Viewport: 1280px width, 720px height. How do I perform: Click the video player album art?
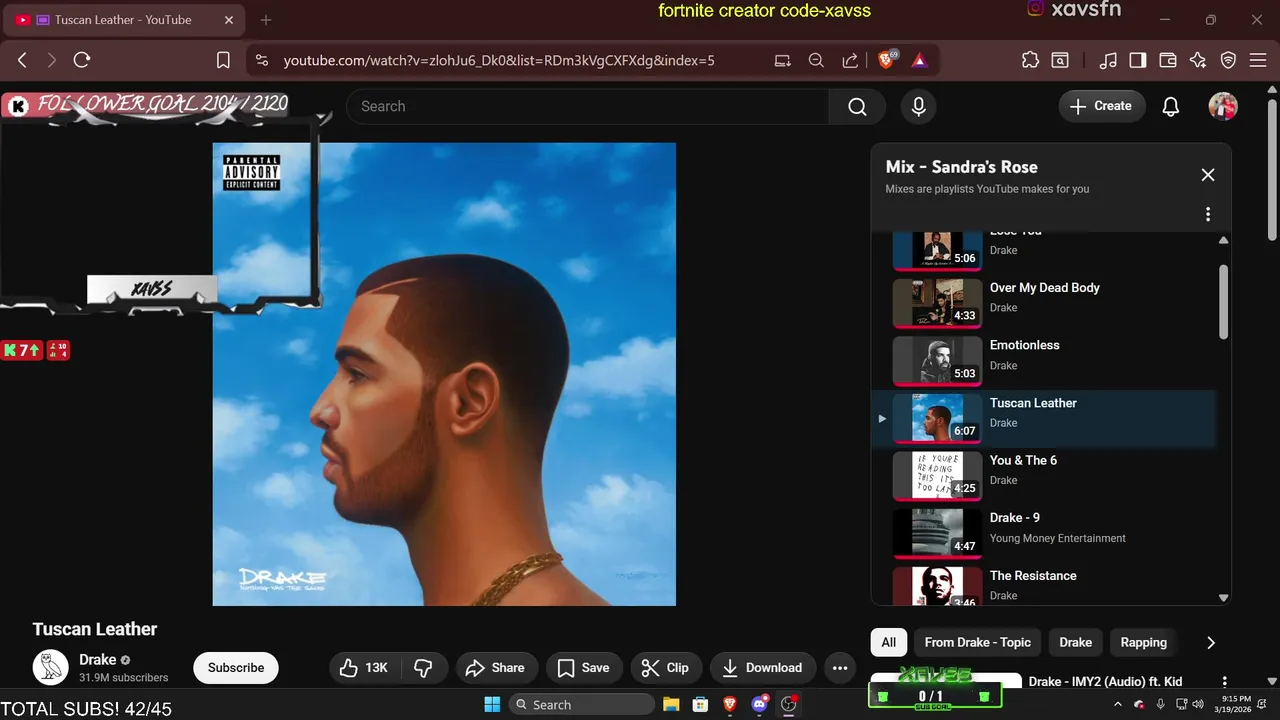(444, 374)
